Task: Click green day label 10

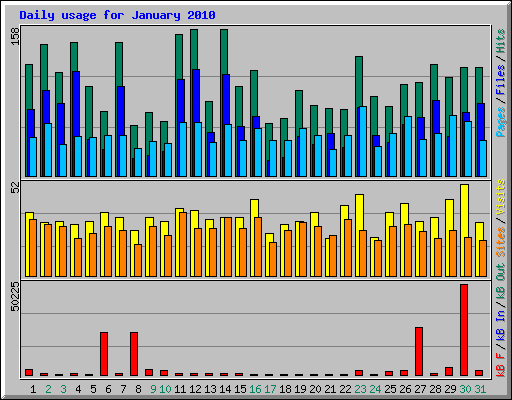Action: point(165,389)
